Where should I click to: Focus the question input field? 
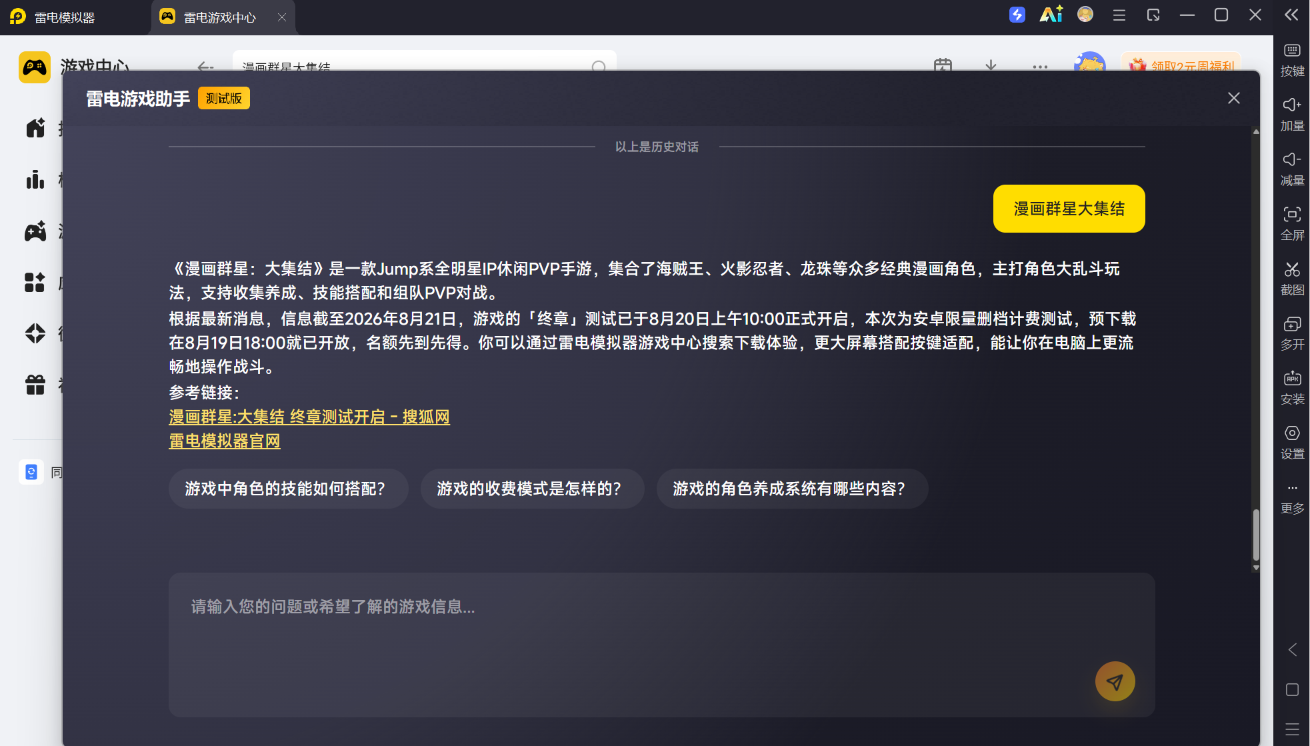point(662,644)
